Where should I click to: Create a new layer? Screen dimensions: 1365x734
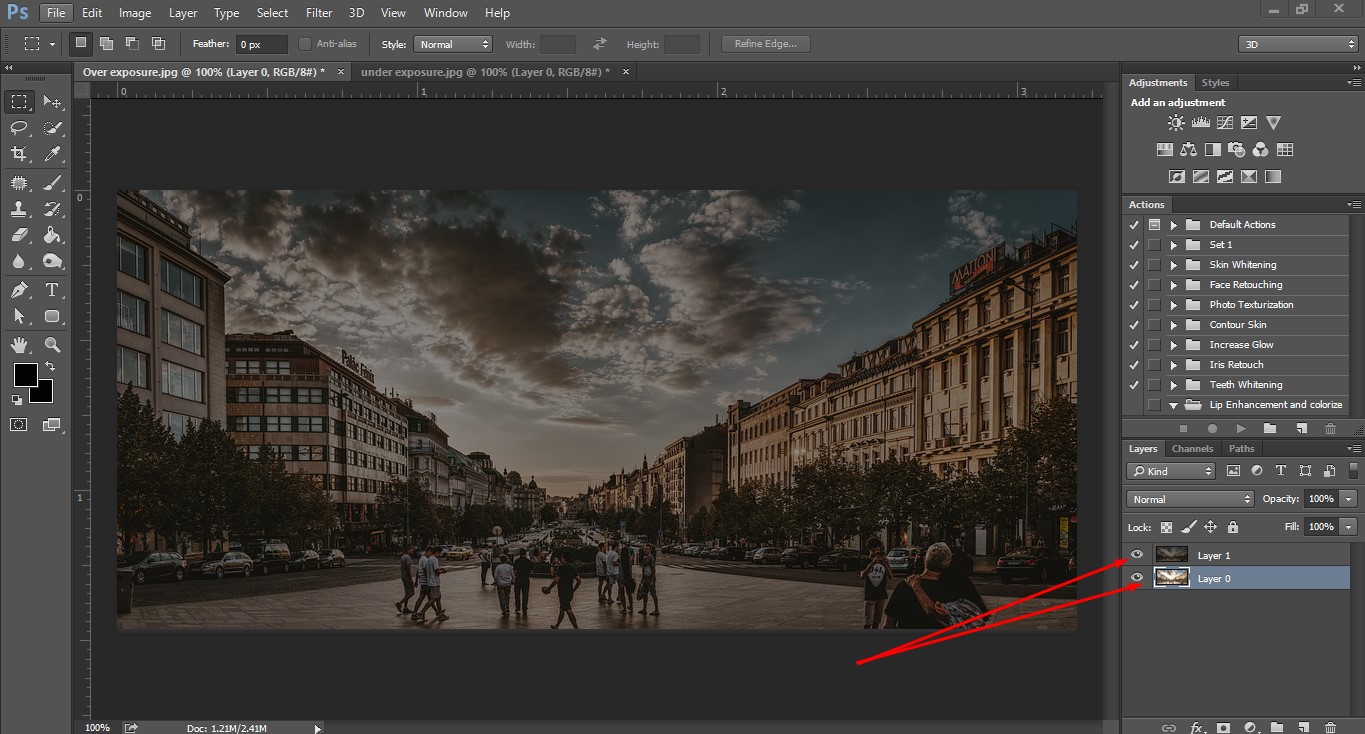pyautogui.click(x=1303, y=727)
